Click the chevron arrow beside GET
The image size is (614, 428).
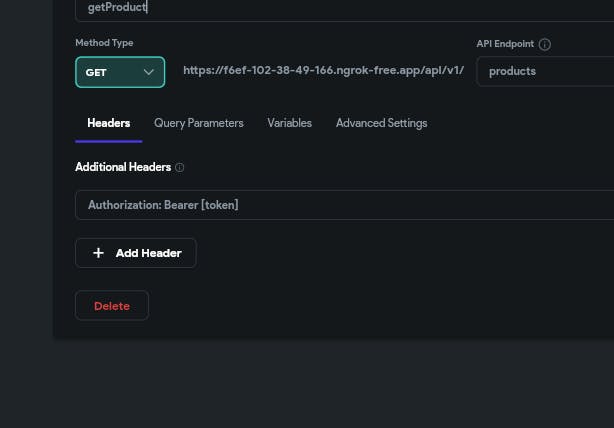(148, 72)
